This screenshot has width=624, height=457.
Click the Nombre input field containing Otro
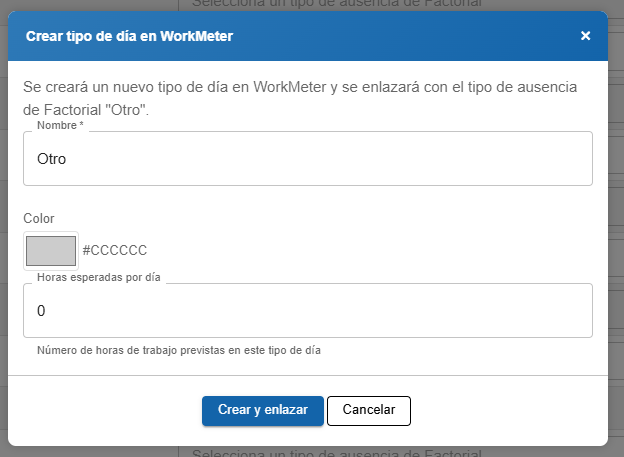coord(308,158)
